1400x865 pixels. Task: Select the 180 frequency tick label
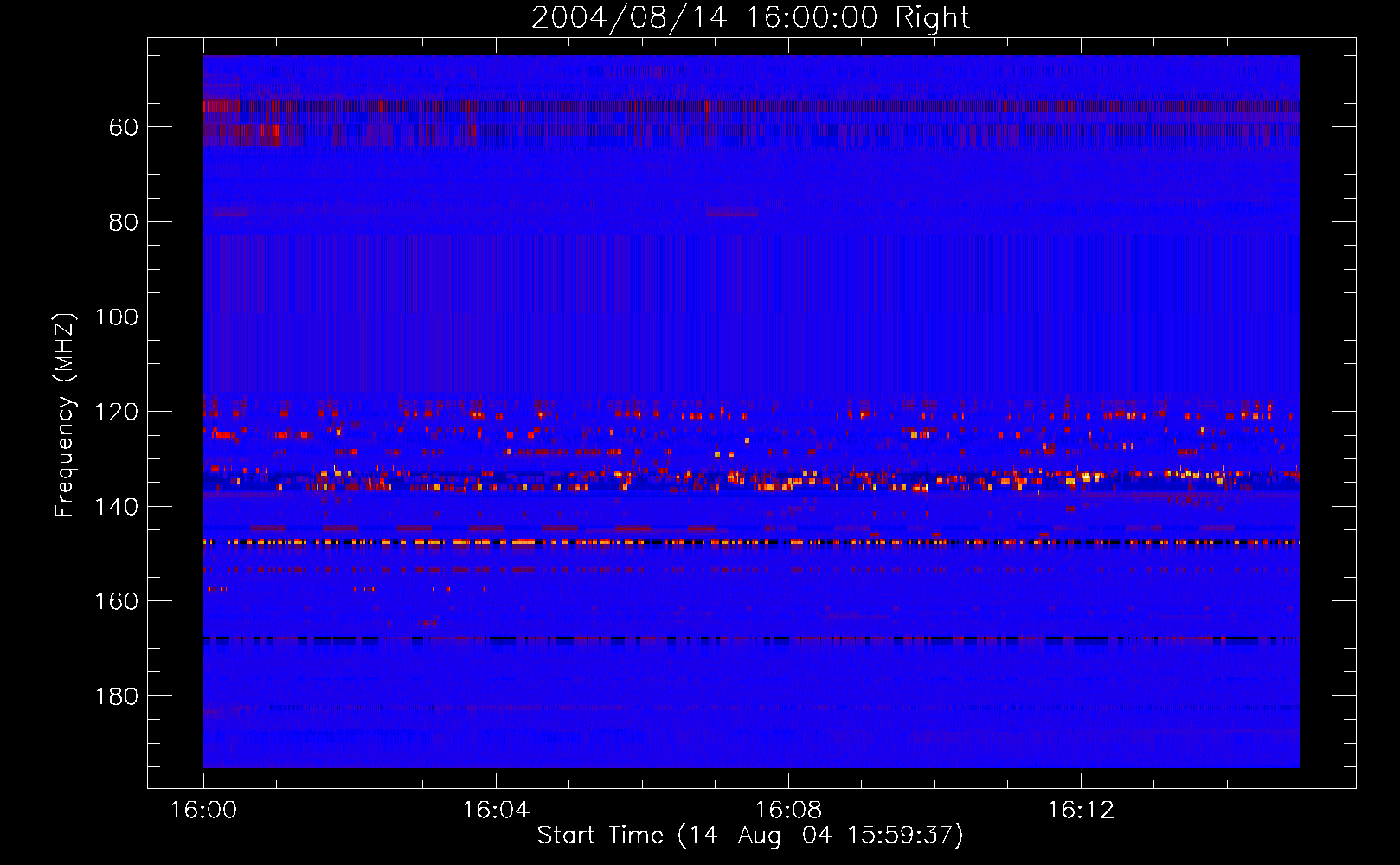pos(116,696)
